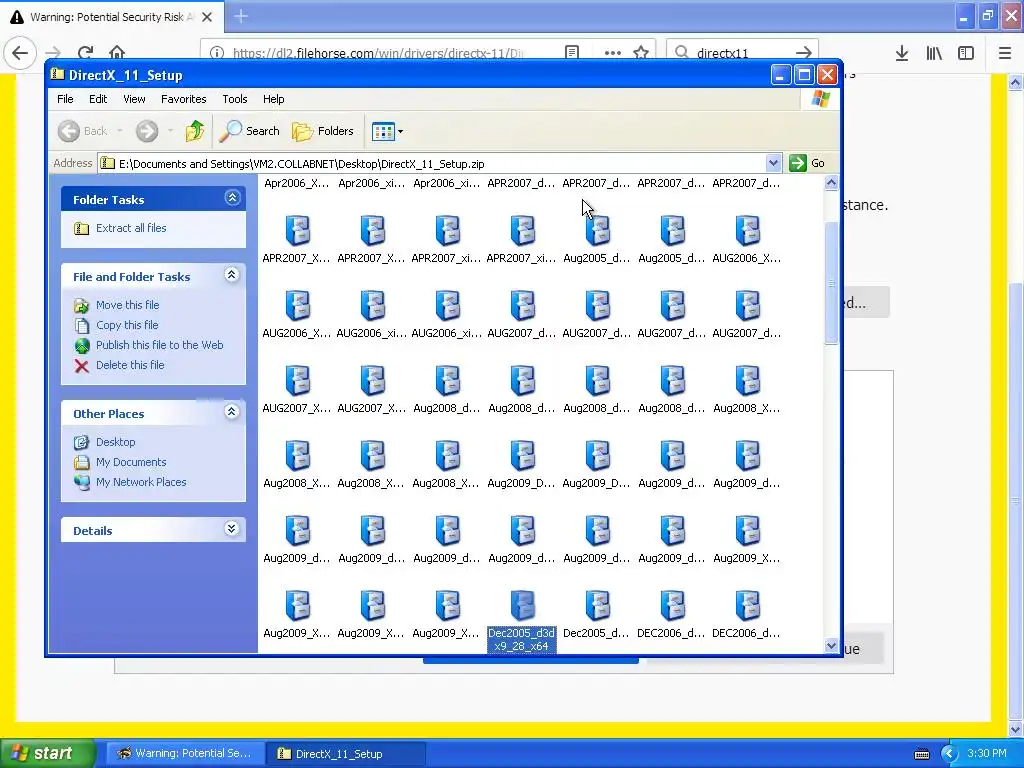Image resolution: width=1024 pixels, height=768 pixels.
Task: Select the Dec2005_d3dx9_28_x64 file icon
Action: (522, 606)
